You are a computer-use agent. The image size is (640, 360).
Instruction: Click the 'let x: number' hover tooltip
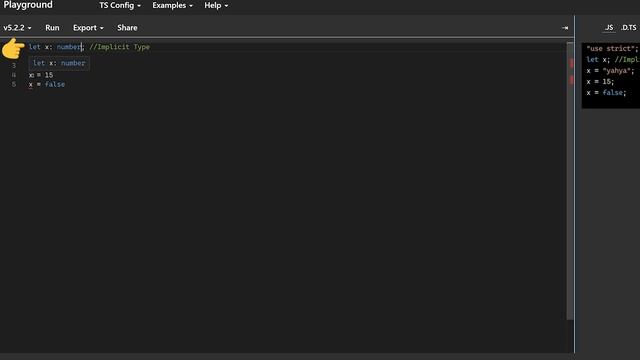[x=59, y=63]
